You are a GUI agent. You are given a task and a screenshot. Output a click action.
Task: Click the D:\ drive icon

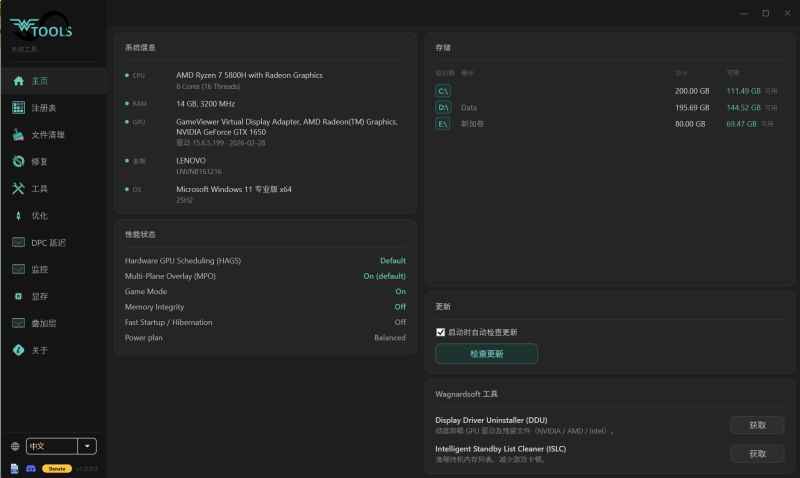tap(443, 108)
